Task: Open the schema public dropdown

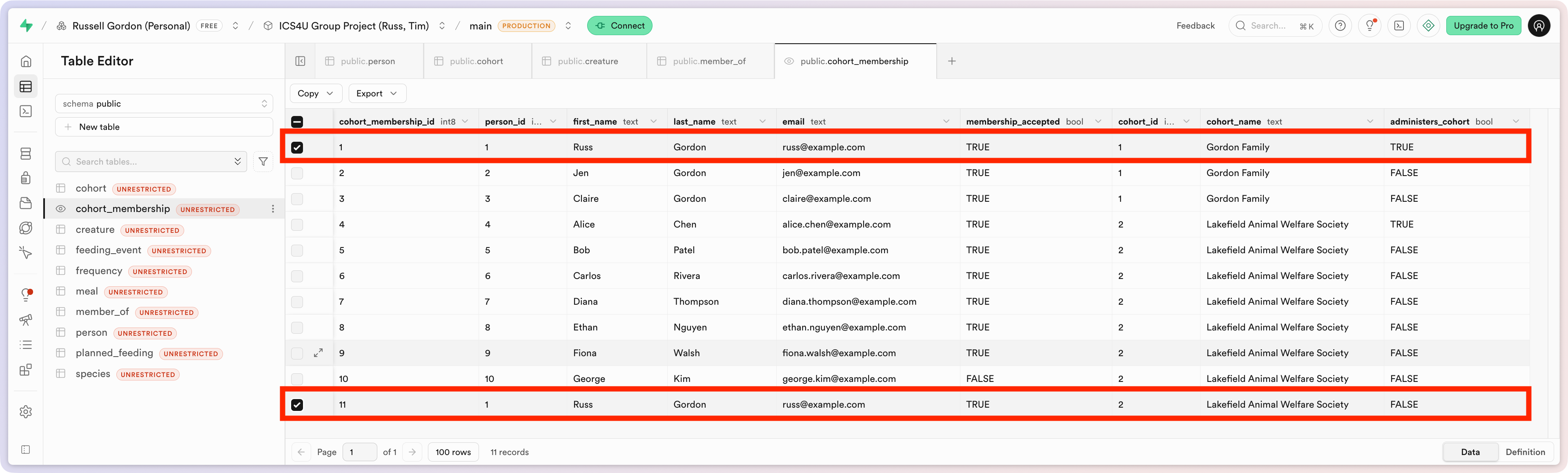Action: [164, 104]
